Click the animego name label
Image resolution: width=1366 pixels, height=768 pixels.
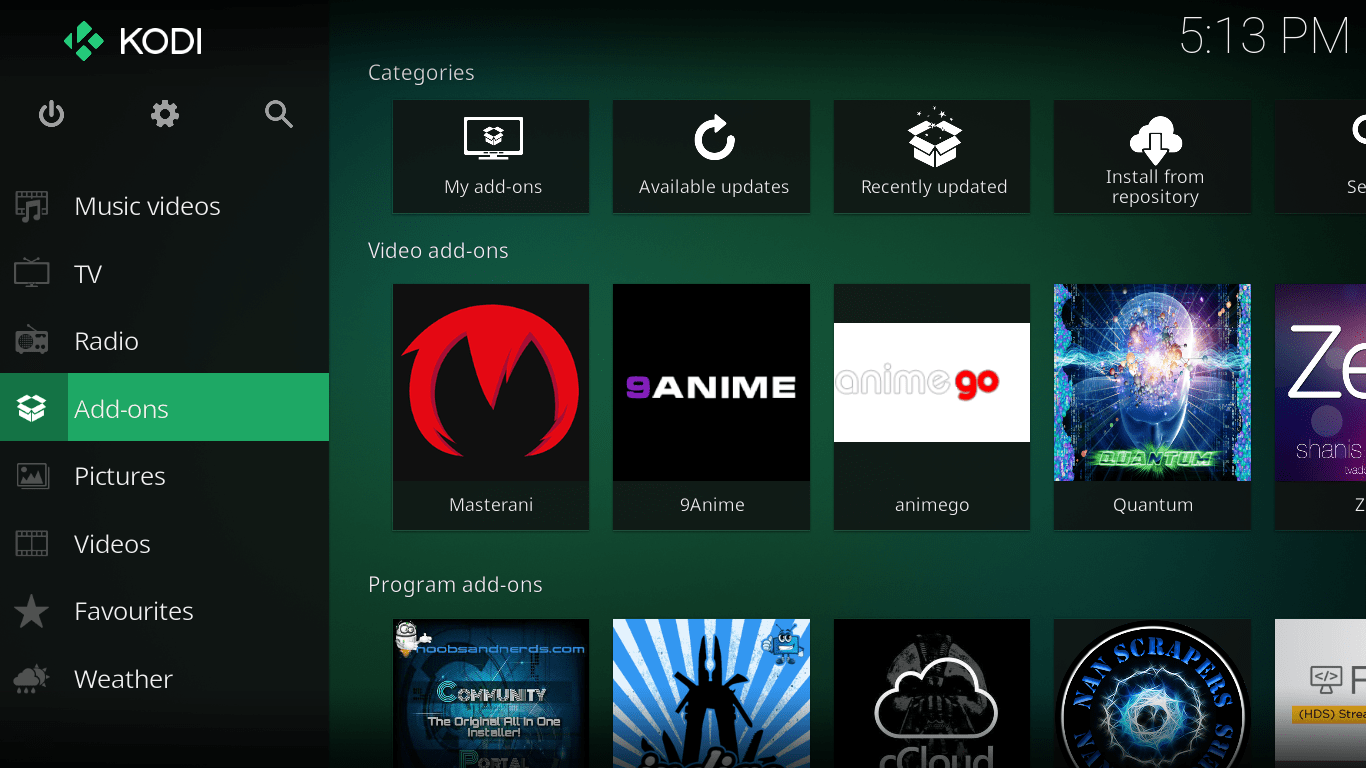932,505
